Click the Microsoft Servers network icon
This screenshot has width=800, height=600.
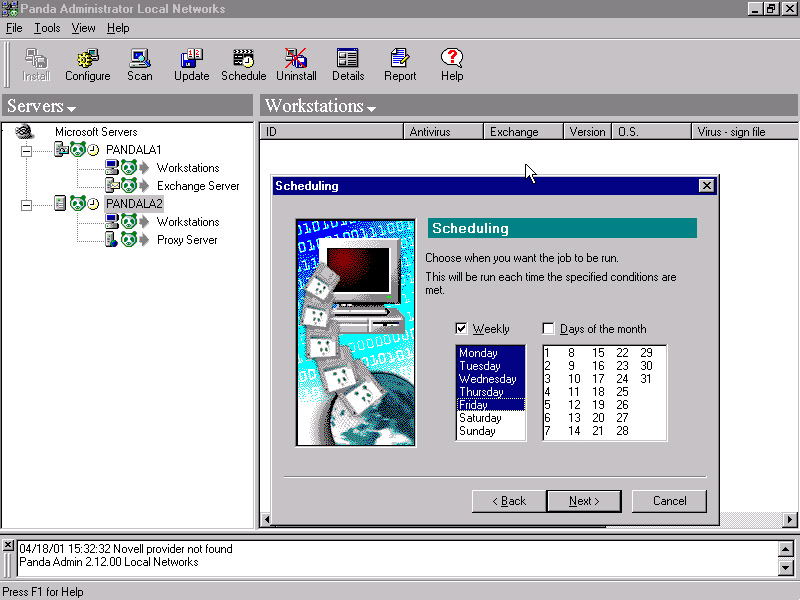pos(24,132)
